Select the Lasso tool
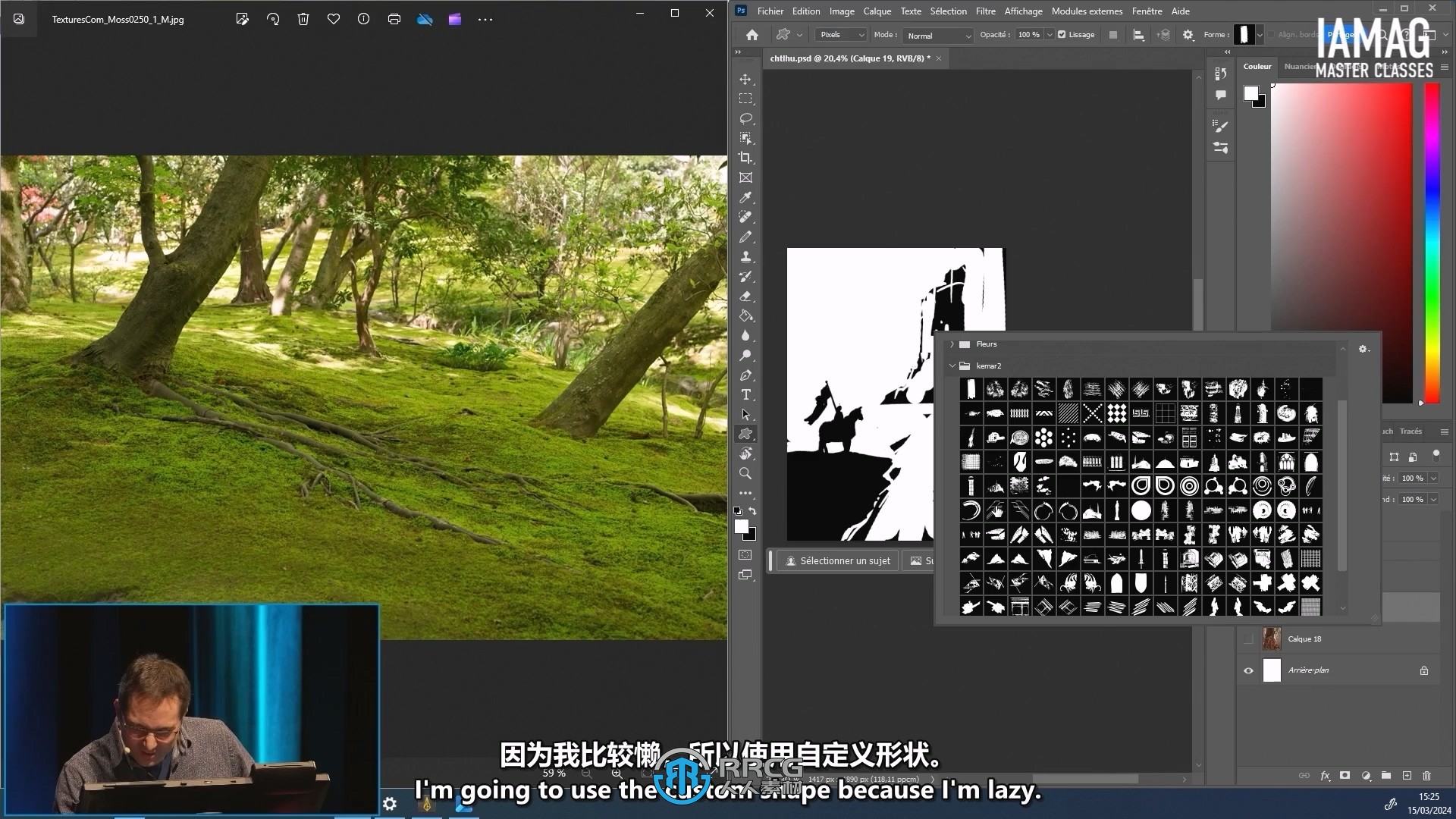1456x819 pixels. click(745, 118)
